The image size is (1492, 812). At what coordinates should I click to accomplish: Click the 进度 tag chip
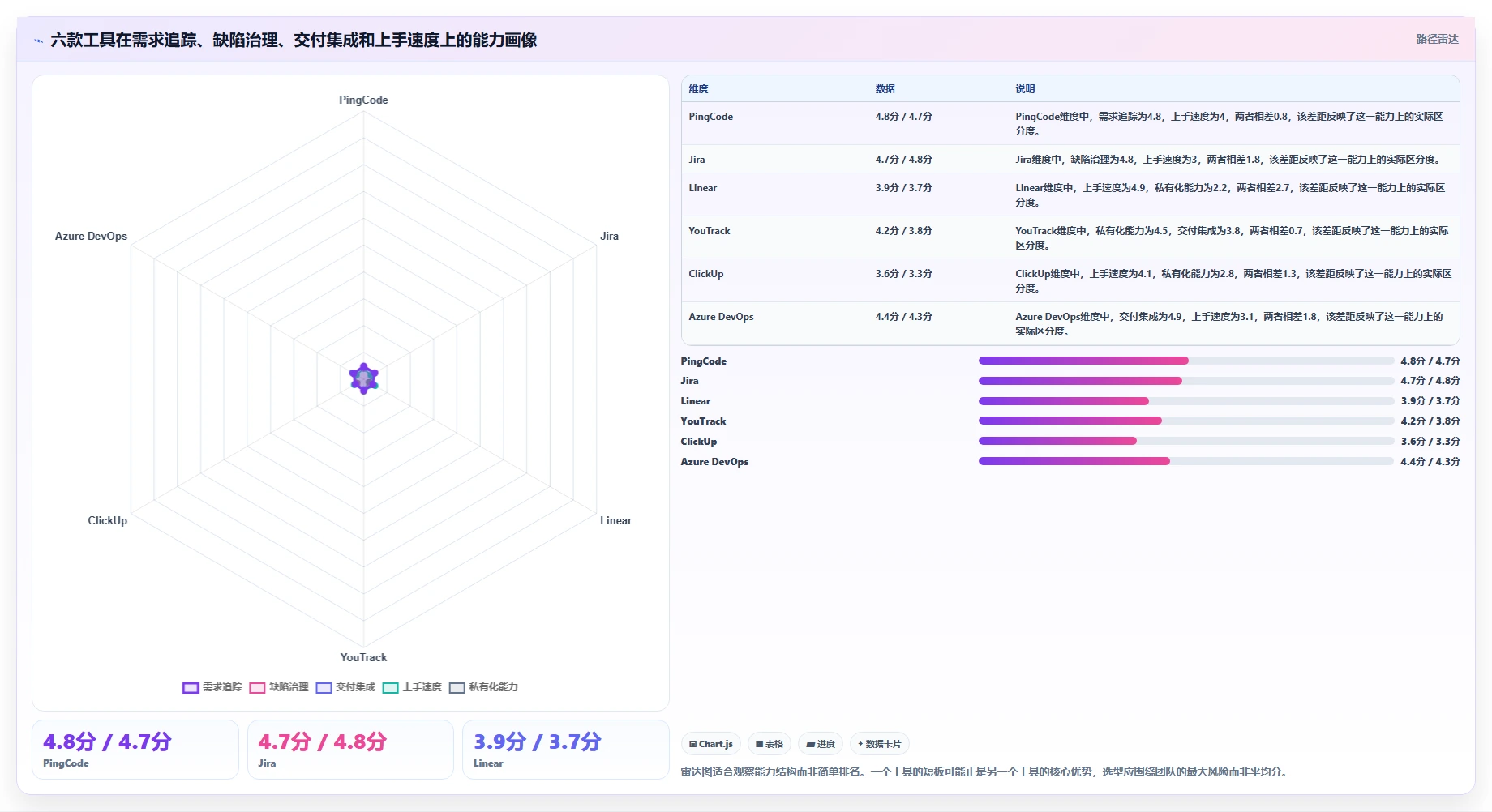point(821,744)
